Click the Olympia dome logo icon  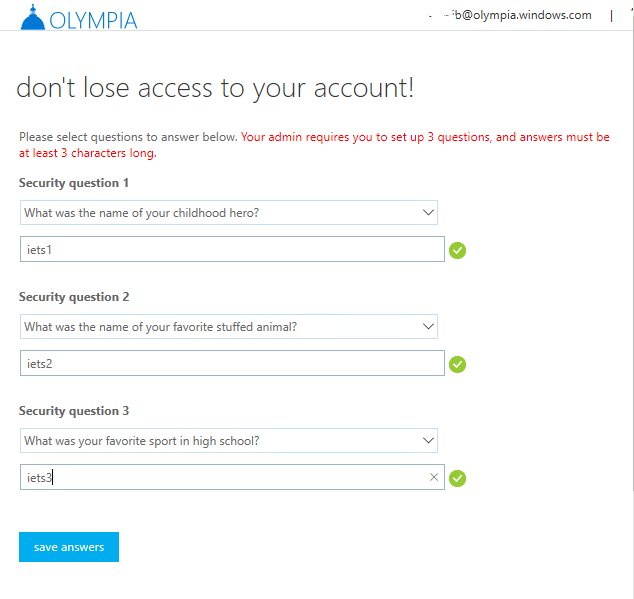[31, 17]
